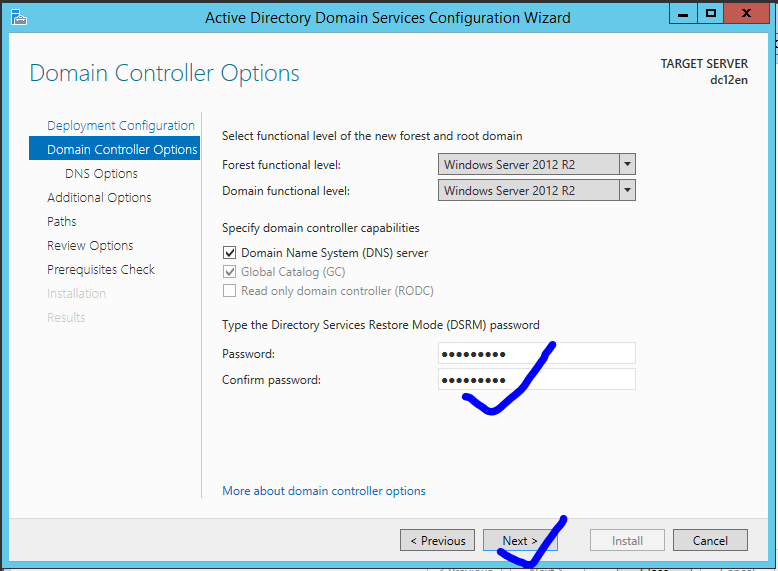The height and width of the screenshot is (571, 778).
Task: Select Additional Options step
Action: 99,197
